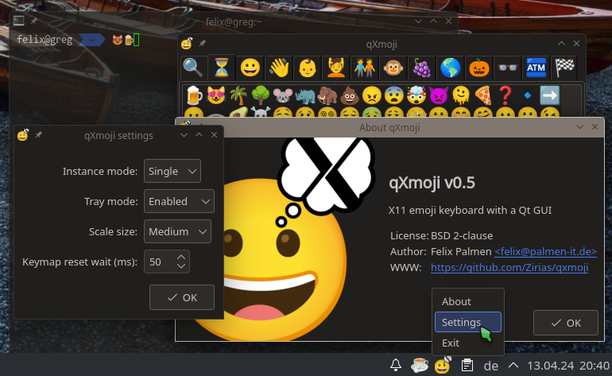612x376 pixels.
Task: Open notifications bell in system tray
Action: point(395,365)
